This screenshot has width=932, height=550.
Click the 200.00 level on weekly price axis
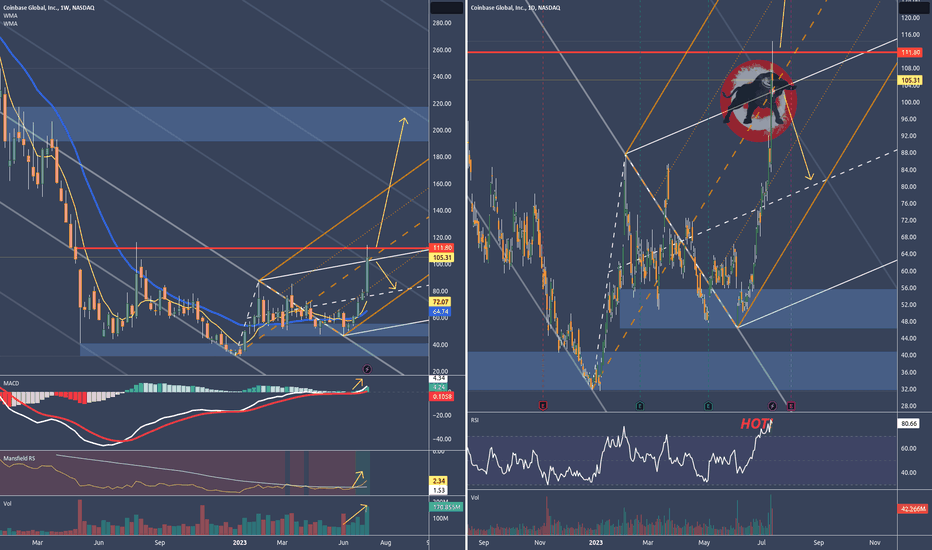pos(442,130)
